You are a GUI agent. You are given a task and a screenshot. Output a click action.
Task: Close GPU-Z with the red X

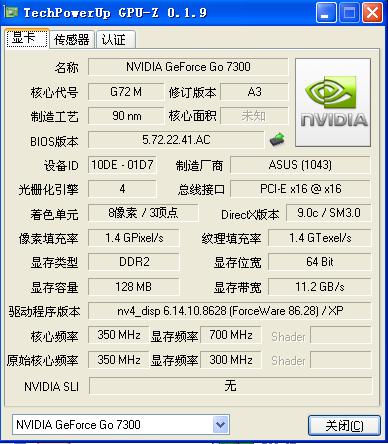point(372,13)
